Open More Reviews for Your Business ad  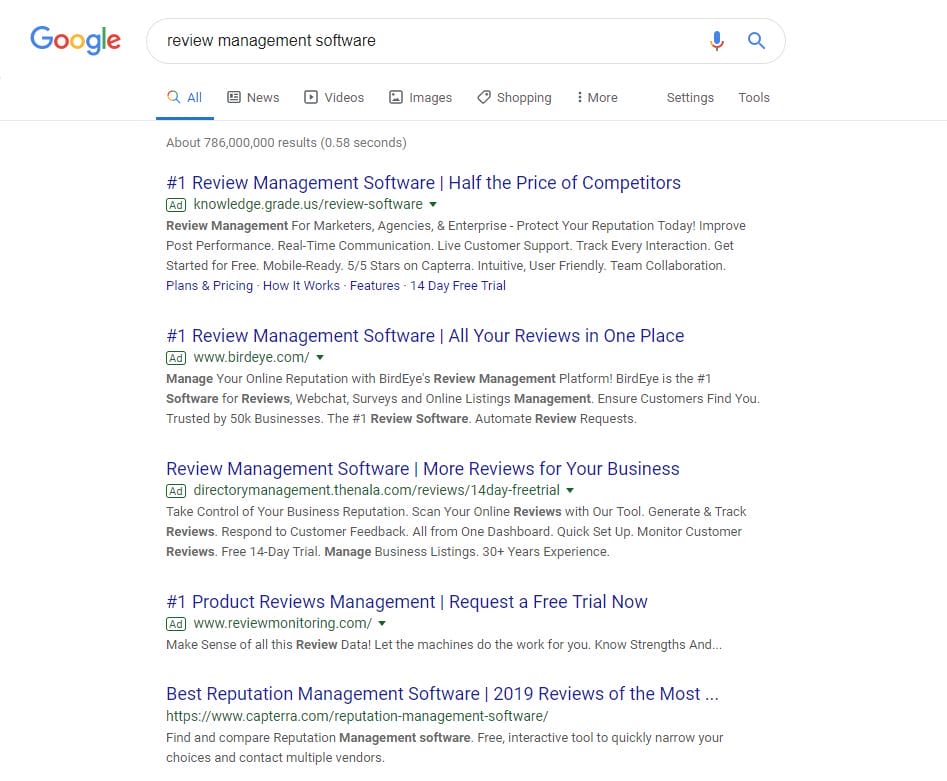pyautogui.click(x=423, y=469)
